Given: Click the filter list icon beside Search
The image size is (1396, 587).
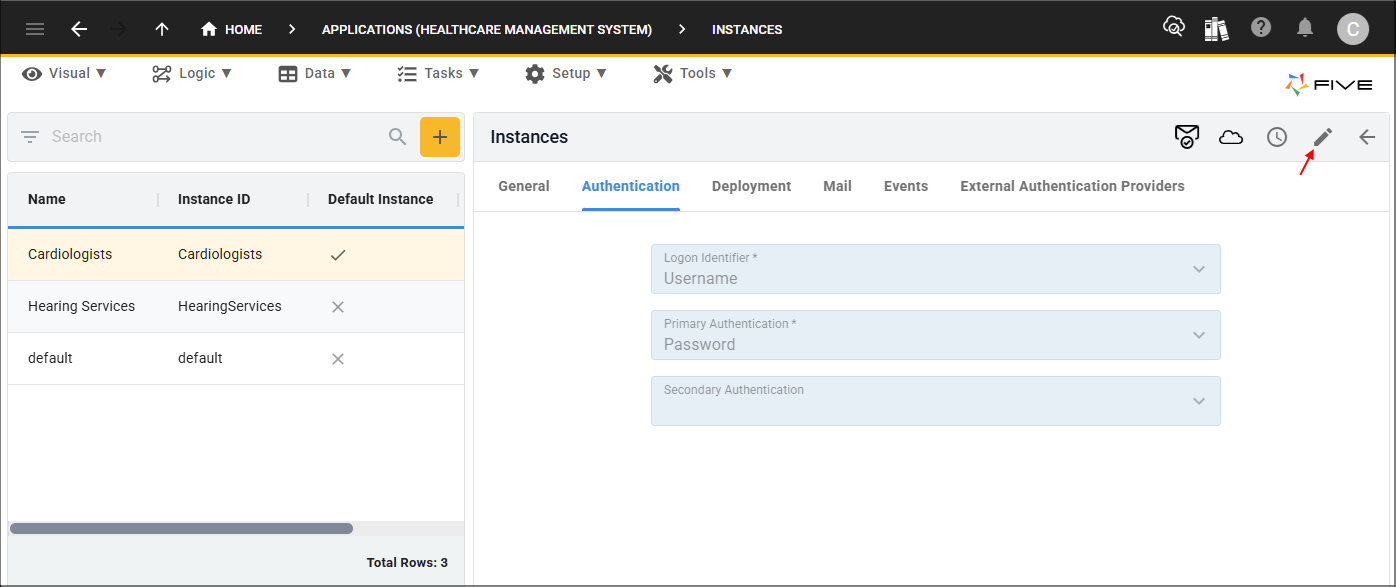Looking at the screenshot, I should (x=30, y=137).
